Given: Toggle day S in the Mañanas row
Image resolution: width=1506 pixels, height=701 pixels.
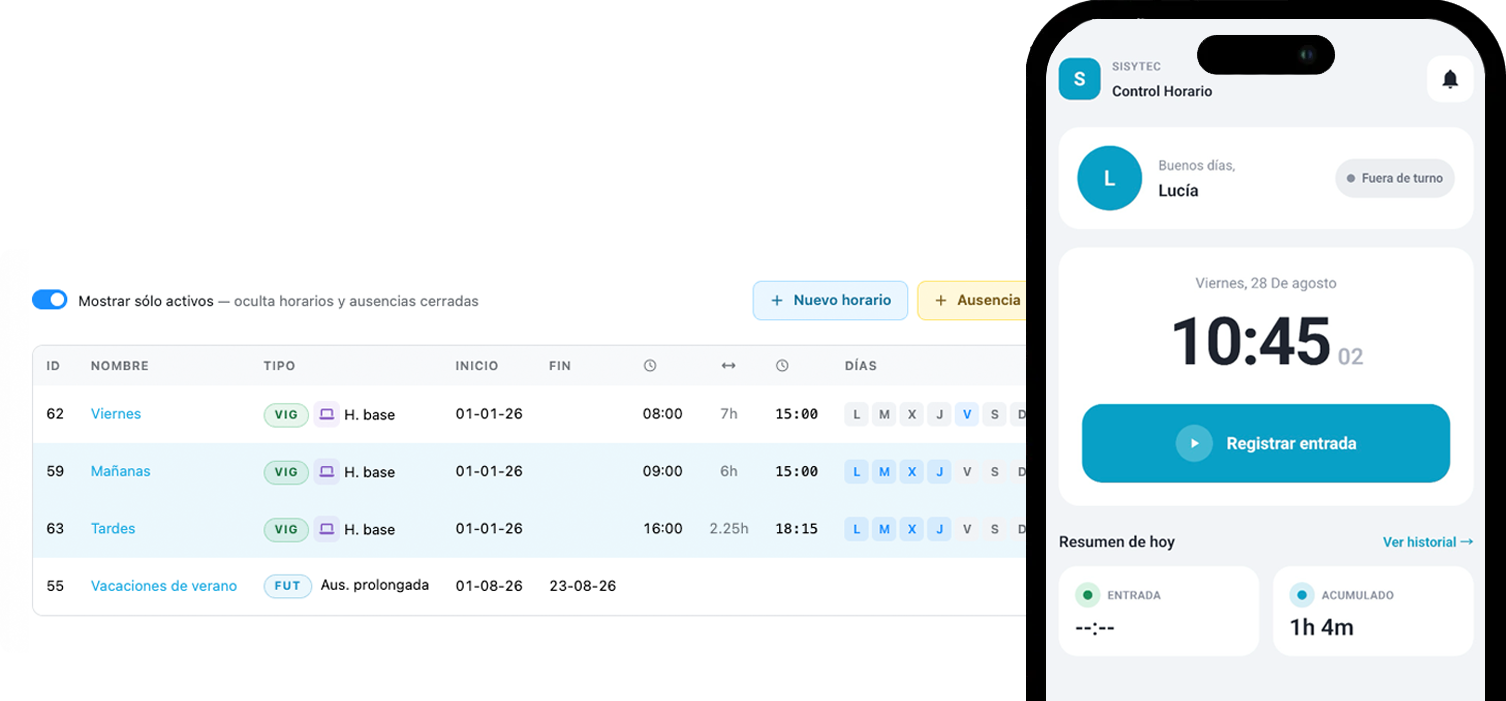Looking at the screenshot, I should tap(994, 471).
